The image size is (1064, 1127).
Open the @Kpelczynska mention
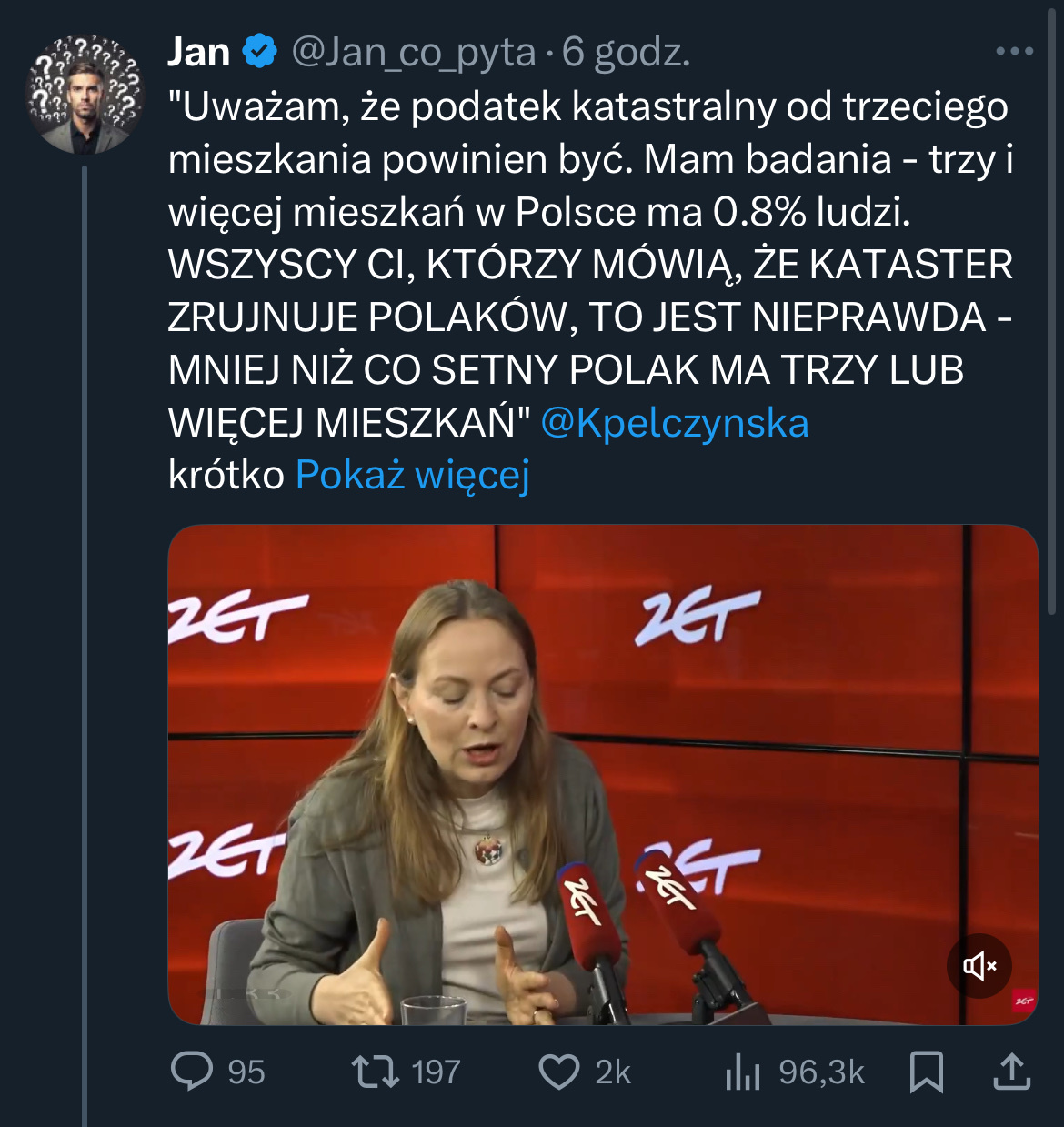[x=674, y=423]
